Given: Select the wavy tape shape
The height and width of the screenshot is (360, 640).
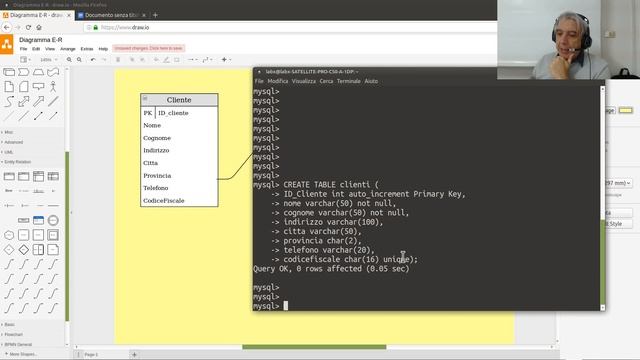Looking at the screenshot, I should 53,72.
